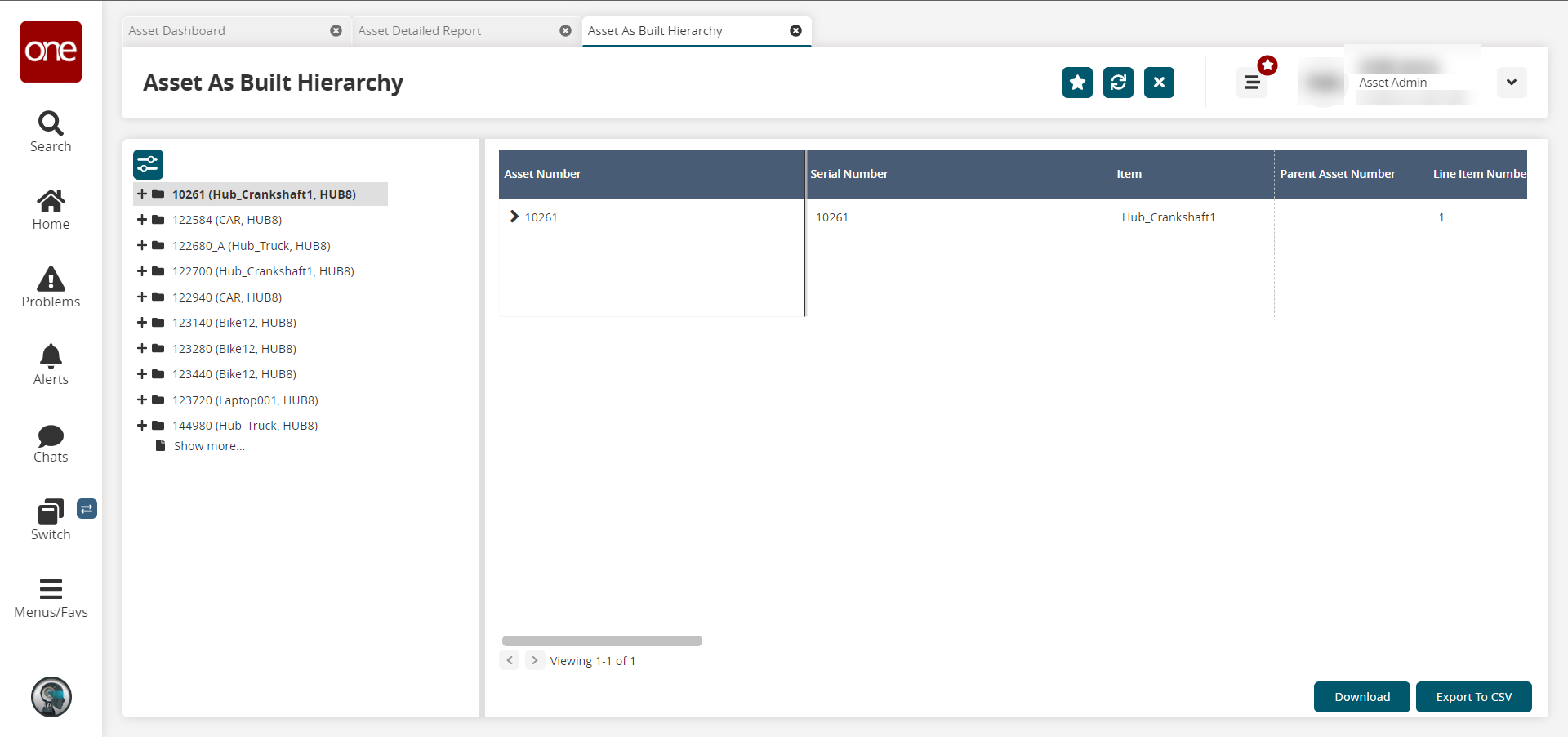Click the blurred user profile picture
The width and height of the screenshot is (1568, 737).
(1322, 83)
